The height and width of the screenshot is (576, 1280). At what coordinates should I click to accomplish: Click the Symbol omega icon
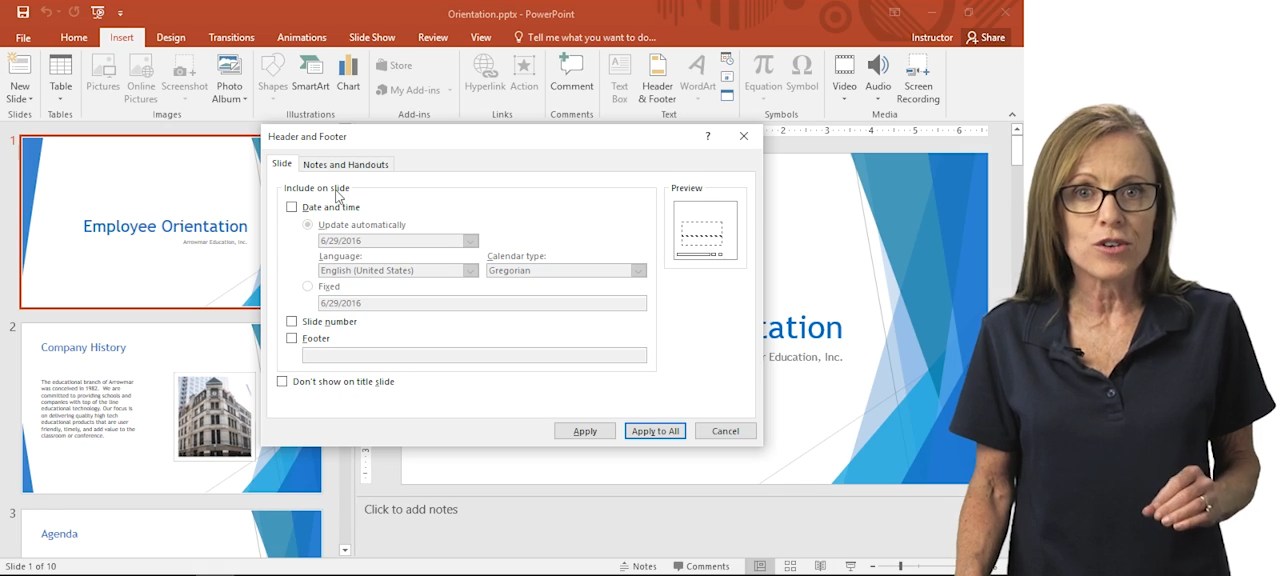coord(802,73)
